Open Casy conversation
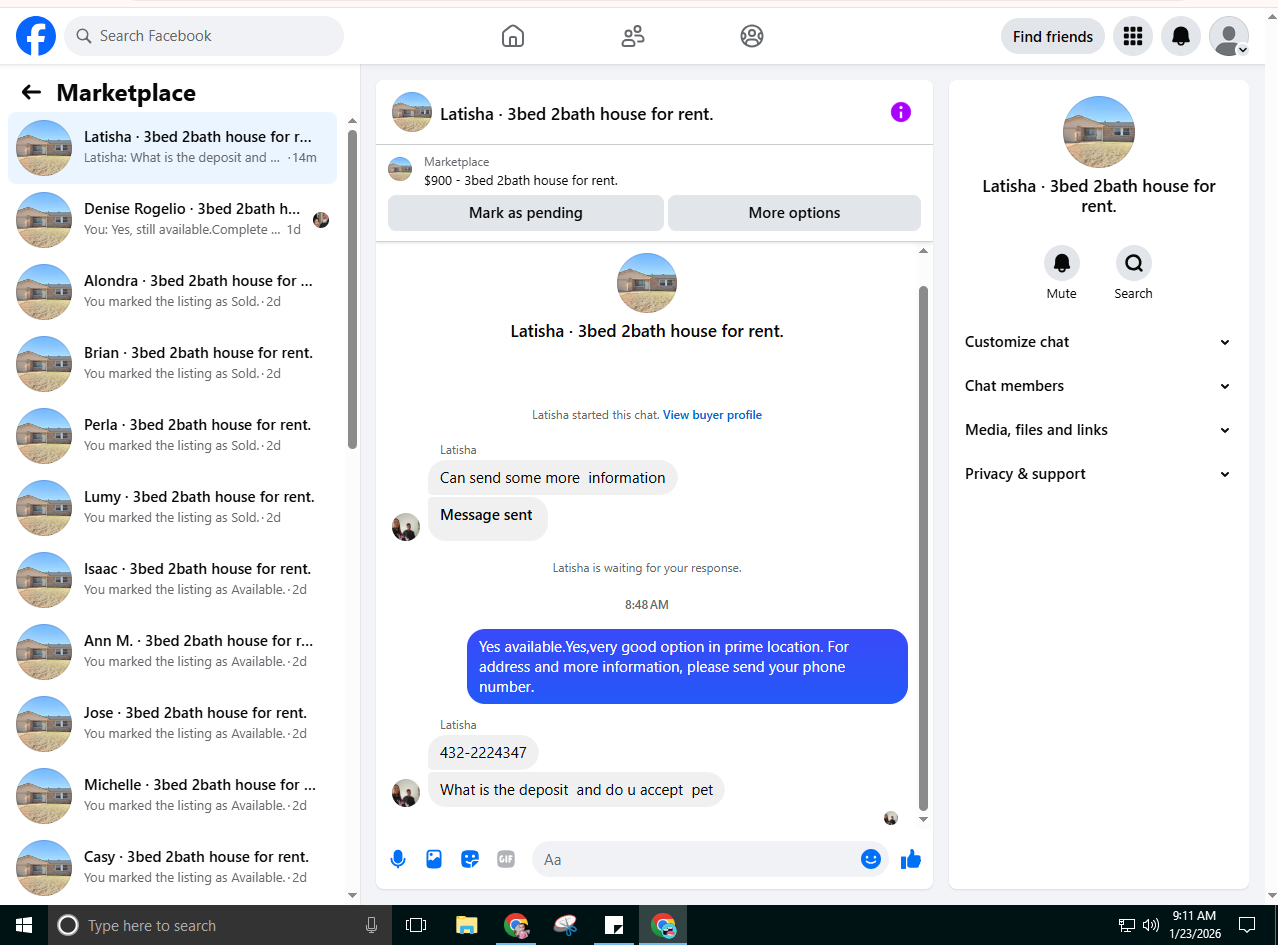The width and height of the screenshot is (1278, 945). [172, 868]
